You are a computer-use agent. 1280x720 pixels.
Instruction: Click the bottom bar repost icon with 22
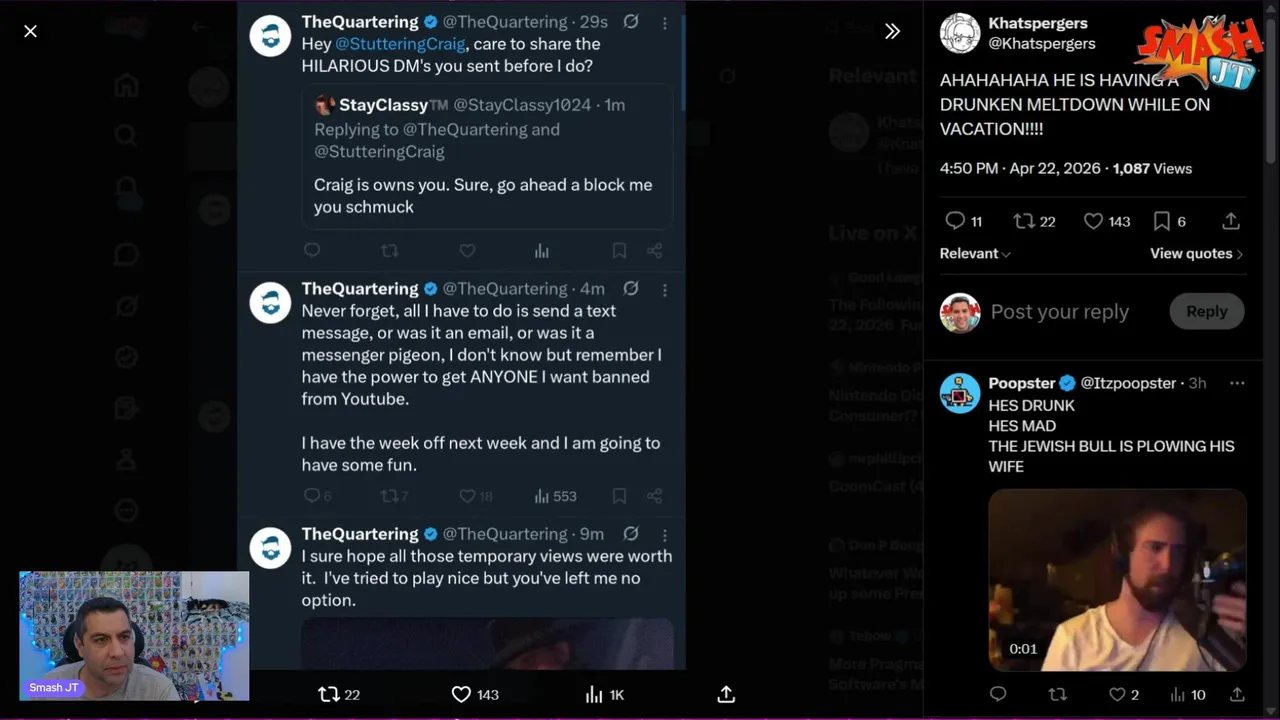pyautogui.click(x=329, y=694)
